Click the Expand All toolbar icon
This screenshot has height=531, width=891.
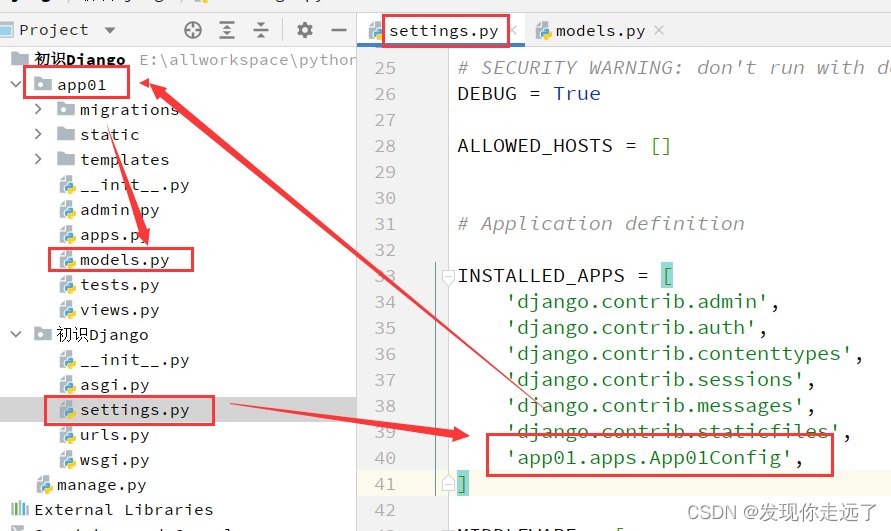point(227,30)
